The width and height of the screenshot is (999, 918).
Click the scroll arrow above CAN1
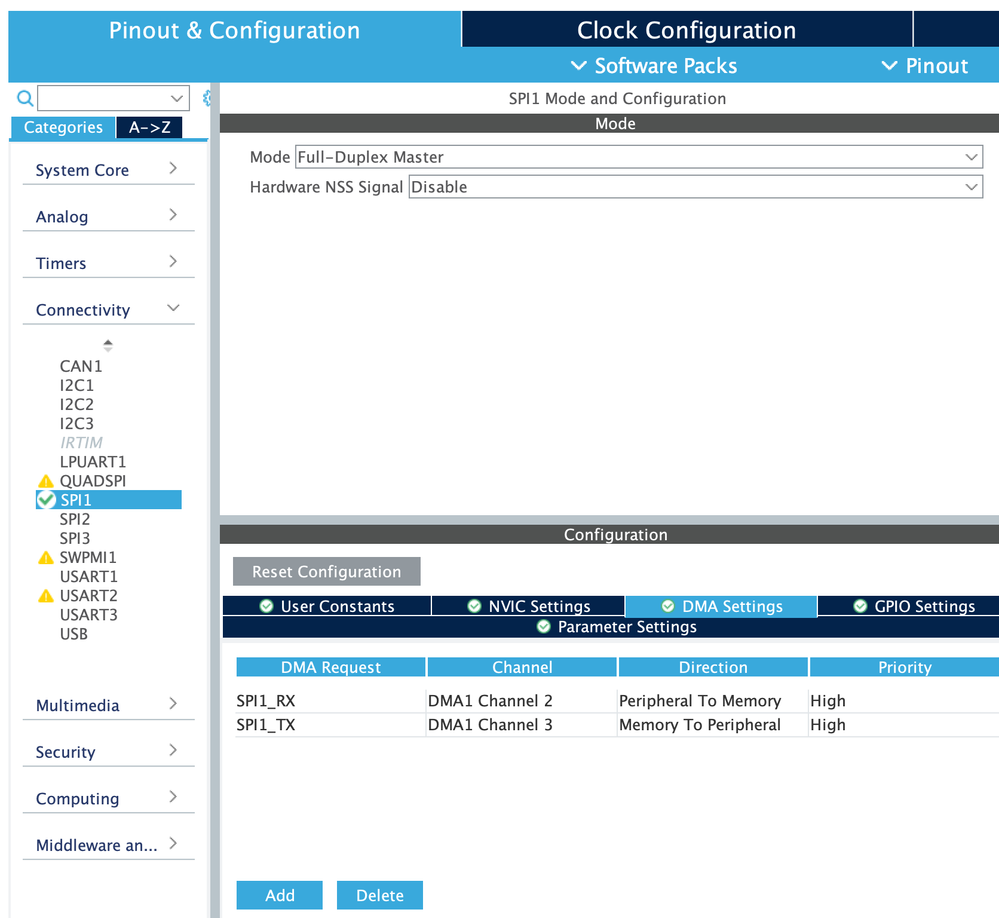click(107, 340)
